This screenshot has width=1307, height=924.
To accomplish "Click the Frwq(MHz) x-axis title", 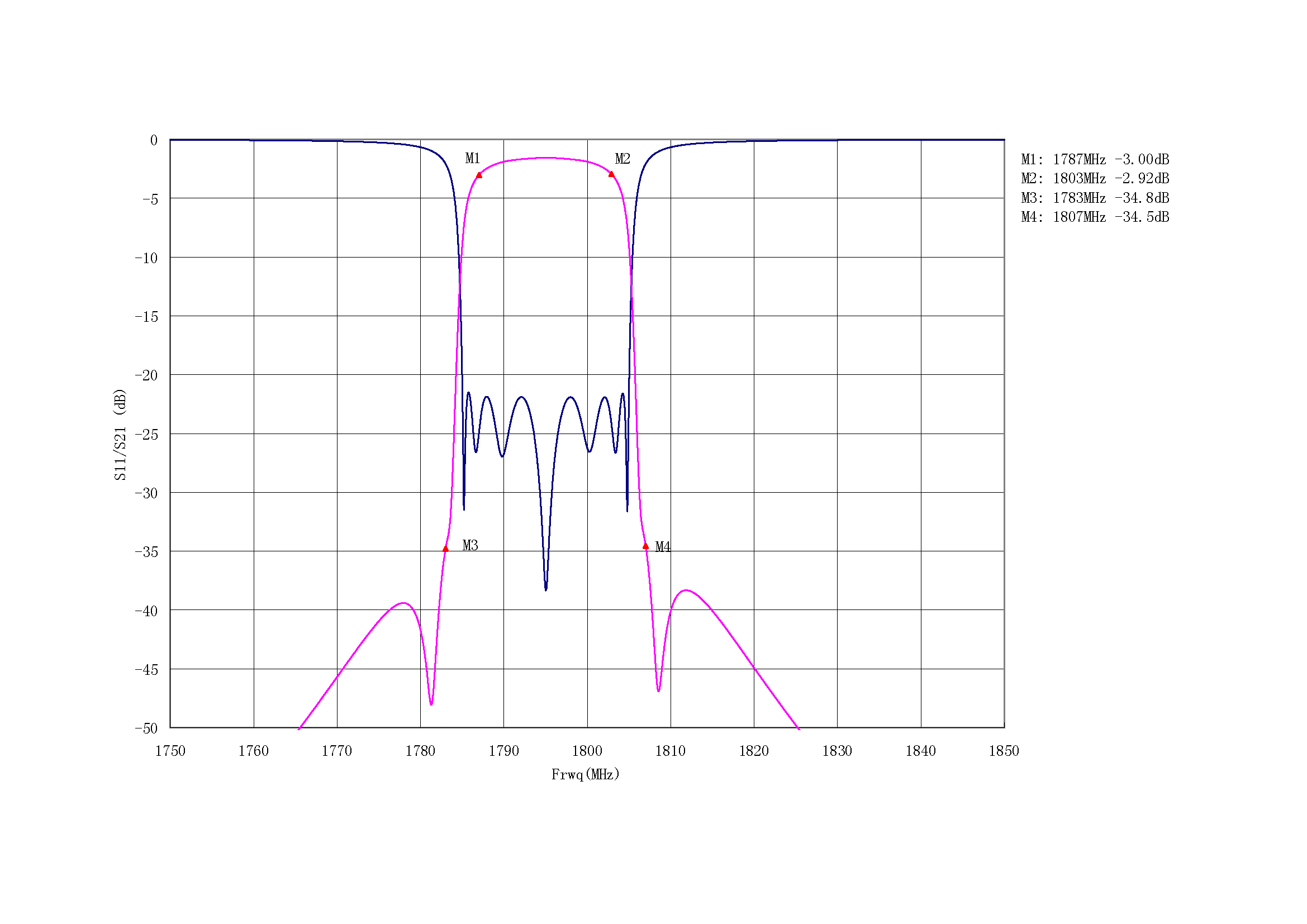I will click(585, 774).
